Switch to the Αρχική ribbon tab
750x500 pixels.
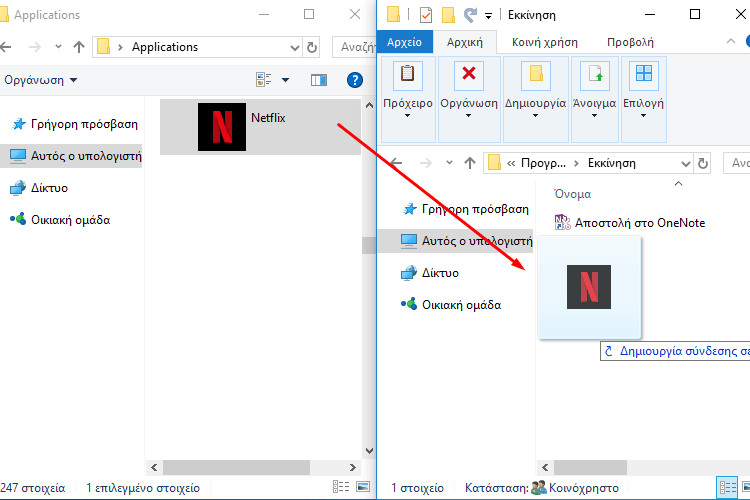pos(464,42)
